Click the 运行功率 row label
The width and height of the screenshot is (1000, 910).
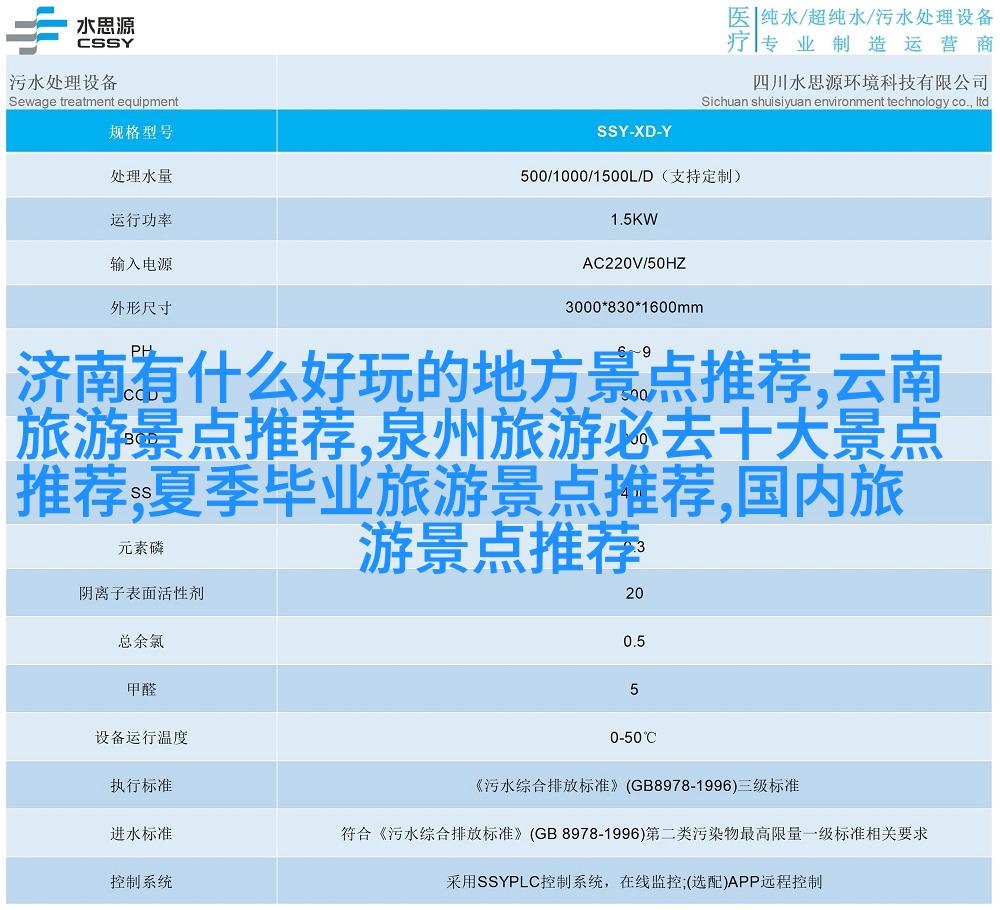[141, 220]
